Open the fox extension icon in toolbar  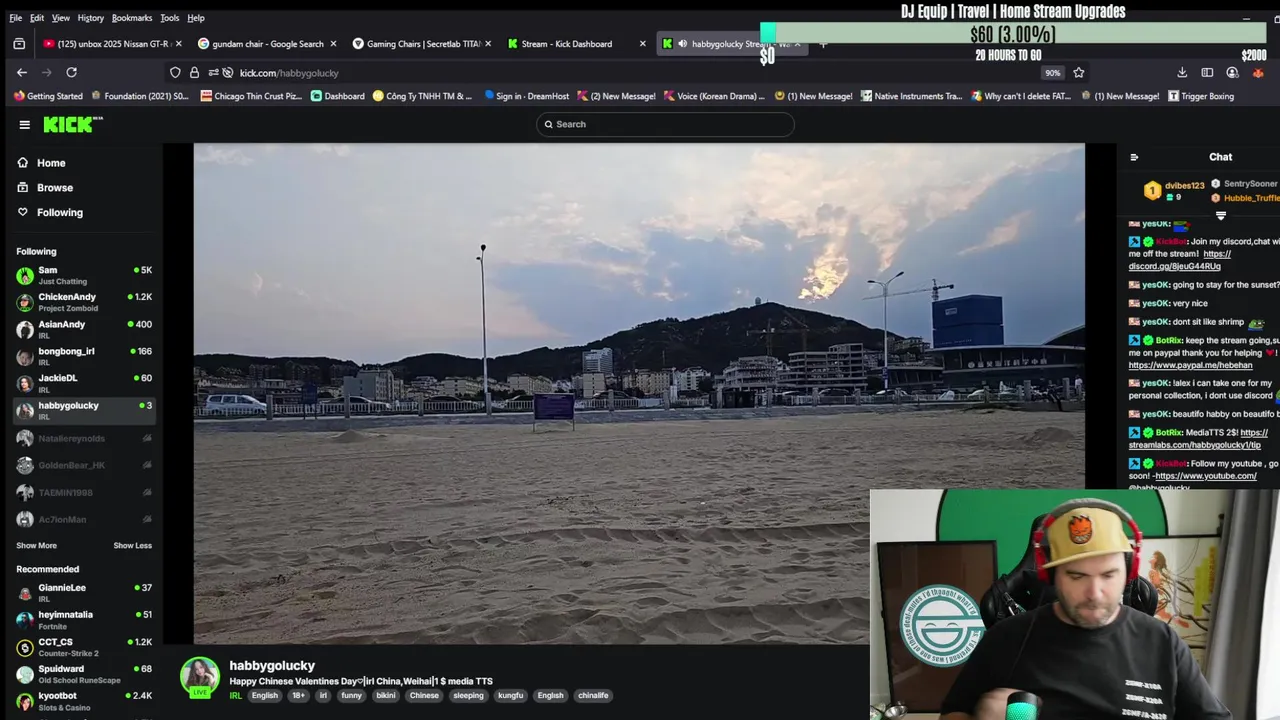click(x=1258, y=72)
